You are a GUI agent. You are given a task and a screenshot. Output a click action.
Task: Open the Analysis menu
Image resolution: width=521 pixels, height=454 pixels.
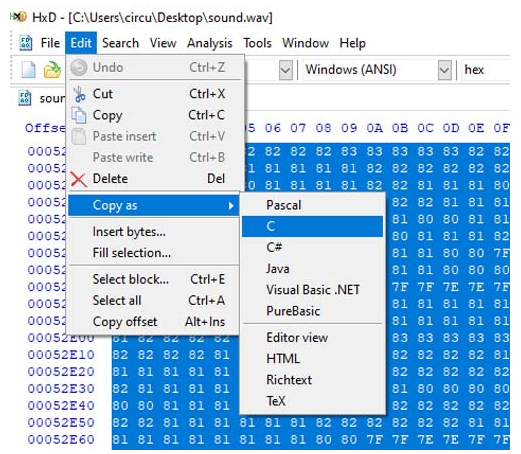pos(210,43)
